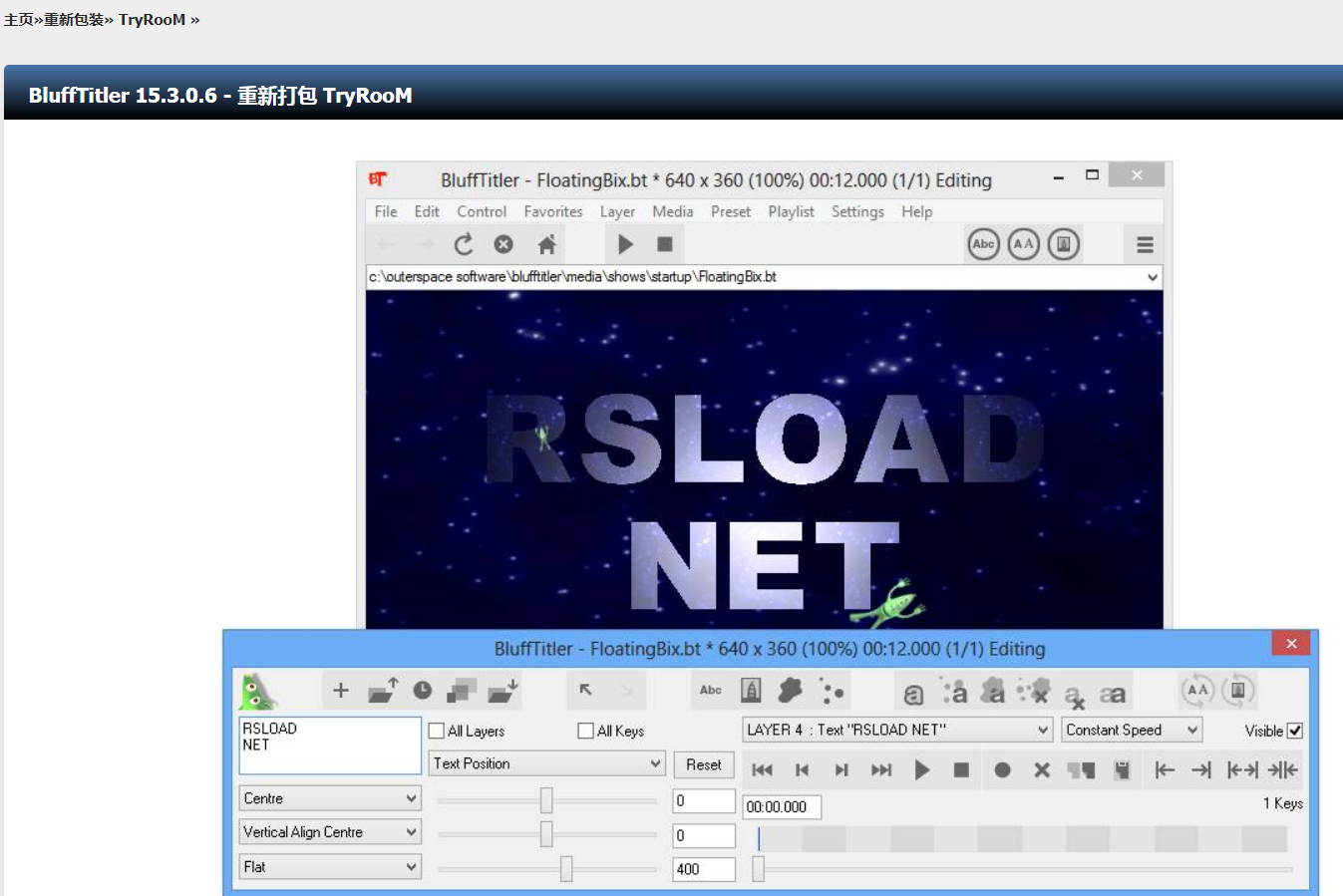
Task: Open the Playlist menu
Action: pos(791,211)
